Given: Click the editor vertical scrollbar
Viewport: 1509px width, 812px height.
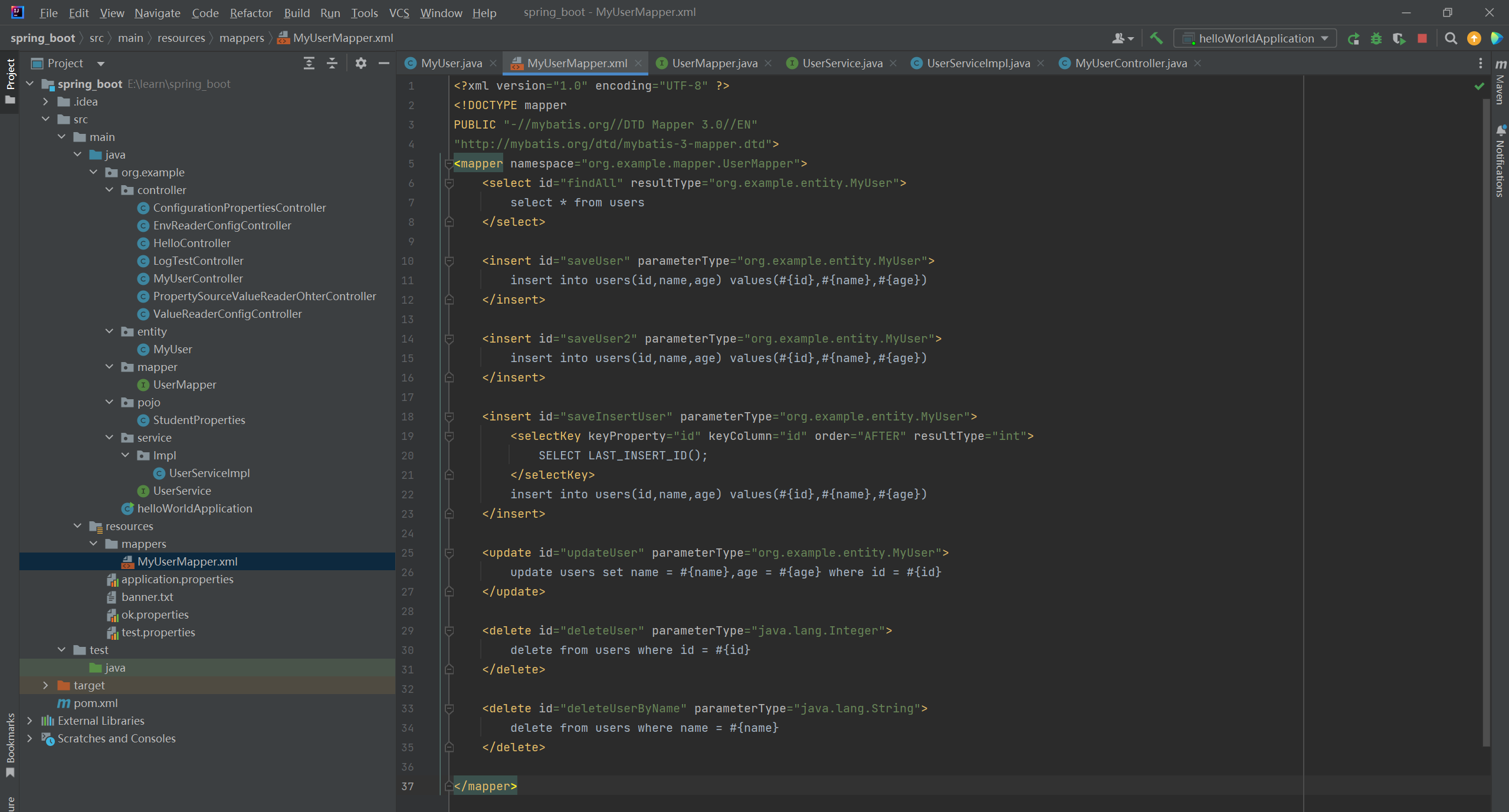Looking at the screenshot, I should click(x=1486, y=413).
